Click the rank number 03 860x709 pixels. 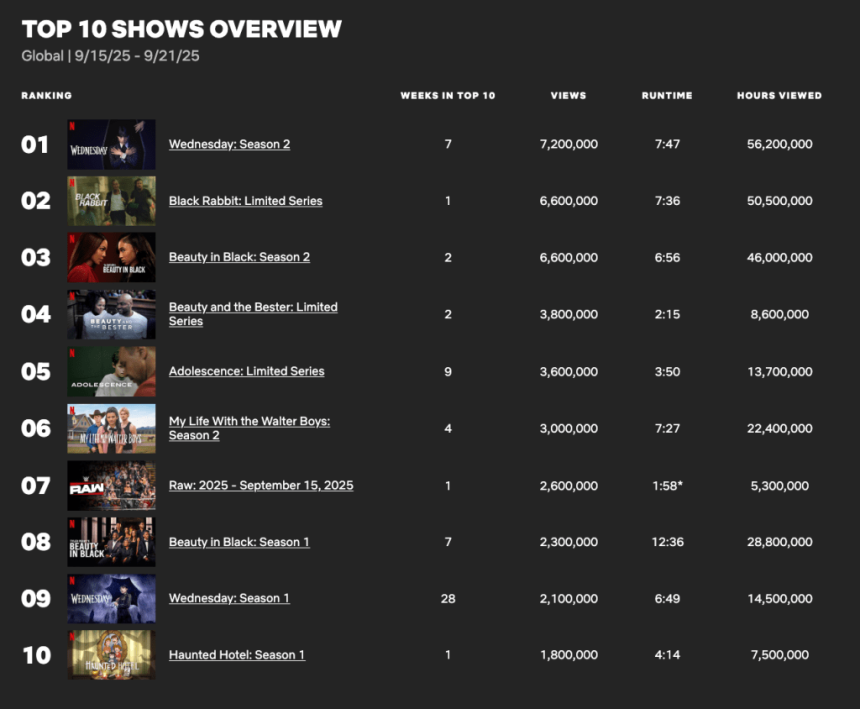click(x=36, y=258)
